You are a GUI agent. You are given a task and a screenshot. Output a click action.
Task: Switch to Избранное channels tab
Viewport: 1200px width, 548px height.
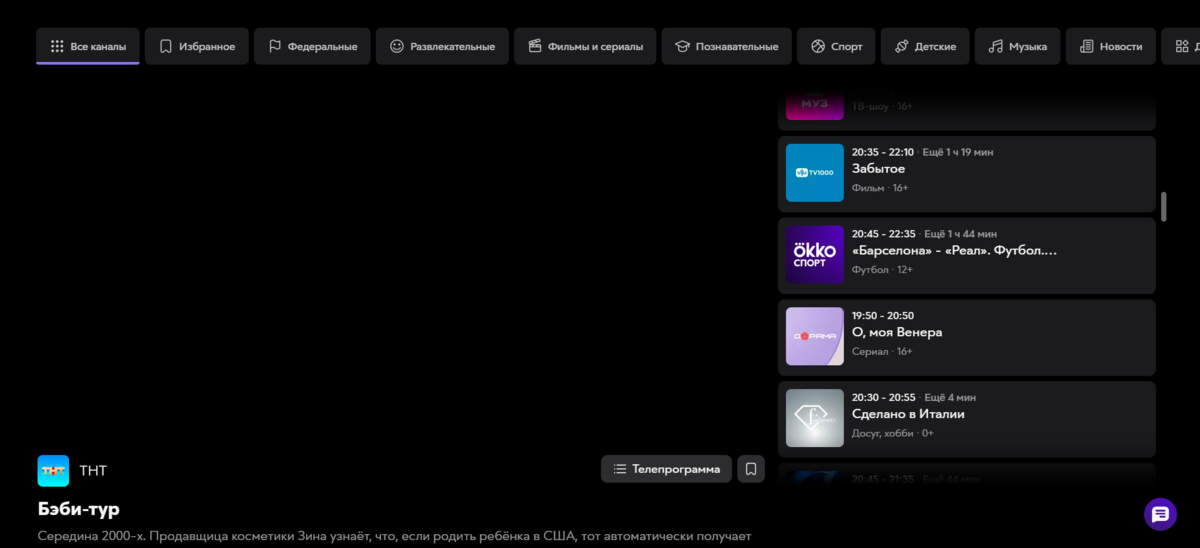coord(197,46)
